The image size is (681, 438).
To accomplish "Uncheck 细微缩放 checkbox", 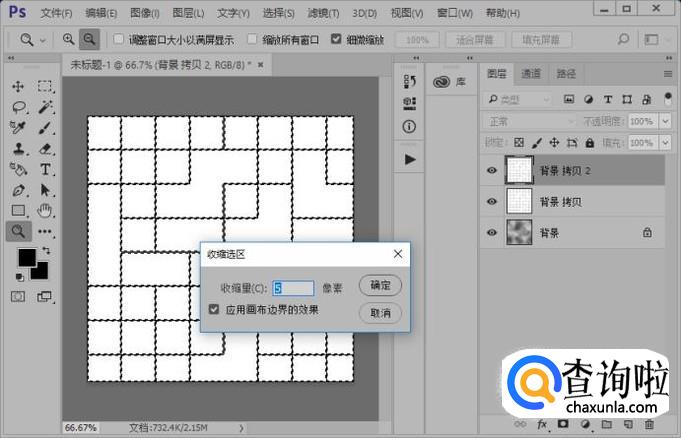I will [336, 39].
